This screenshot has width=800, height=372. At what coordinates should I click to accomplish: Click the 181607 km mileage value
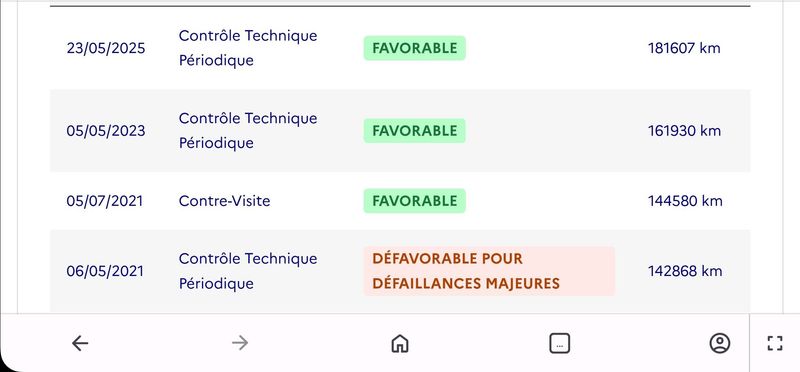[x=684, y=48]
